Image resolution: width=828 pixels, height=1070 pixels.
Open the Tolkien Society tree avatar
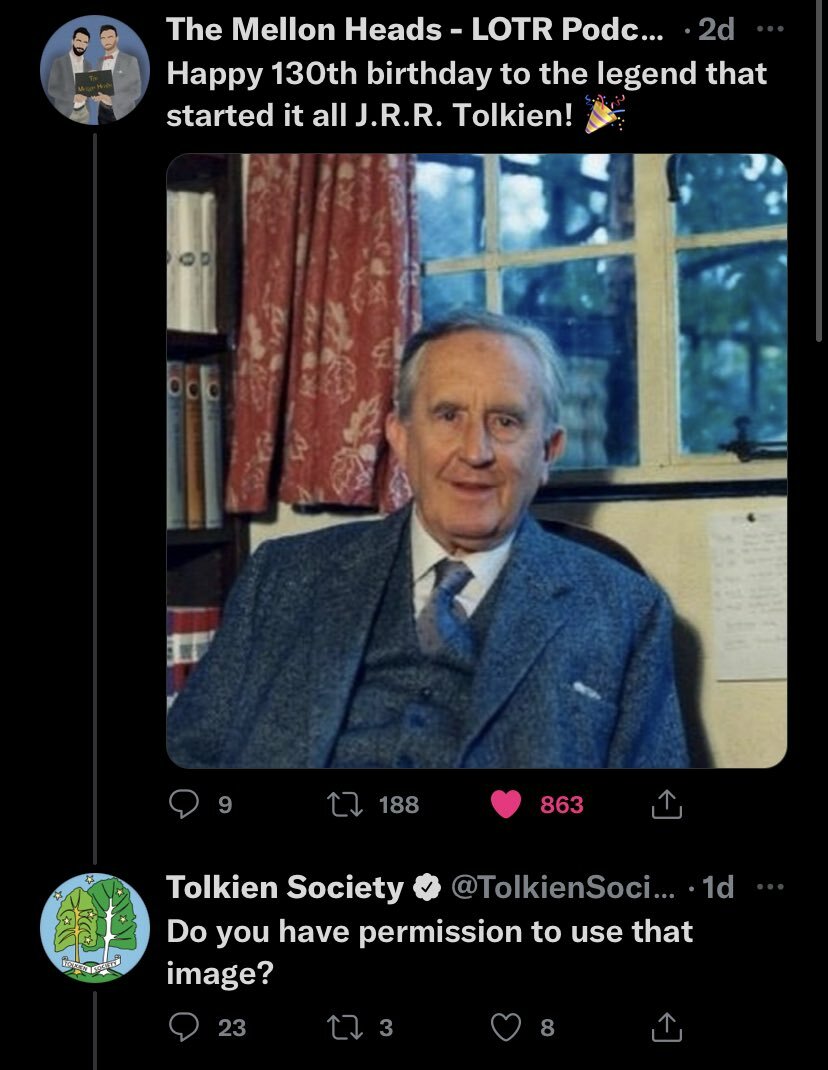pos(95,927)
